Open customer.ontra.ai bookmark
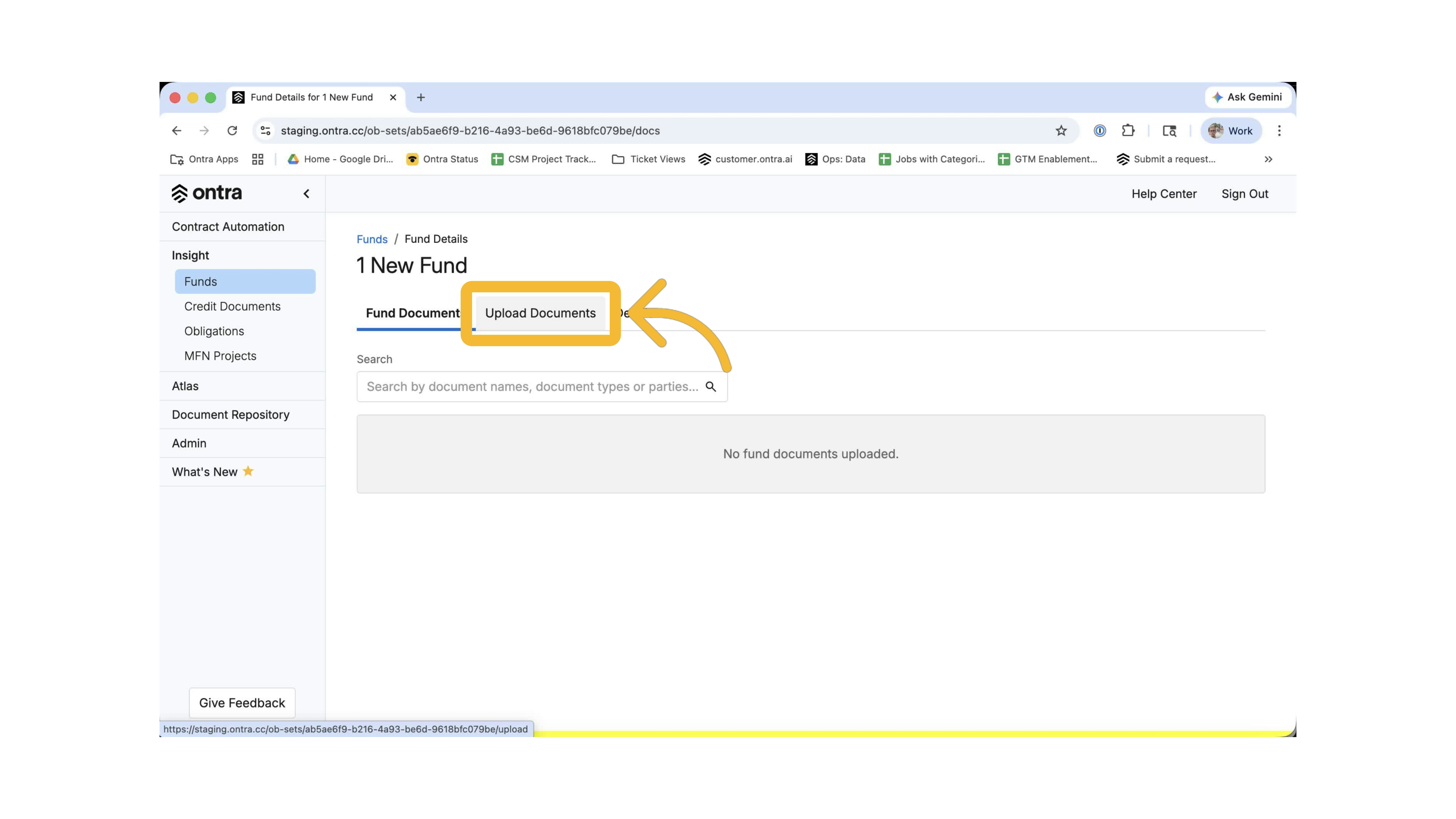Image resolution: width=1456 pixels, height=819 pixels. [745, 159]
